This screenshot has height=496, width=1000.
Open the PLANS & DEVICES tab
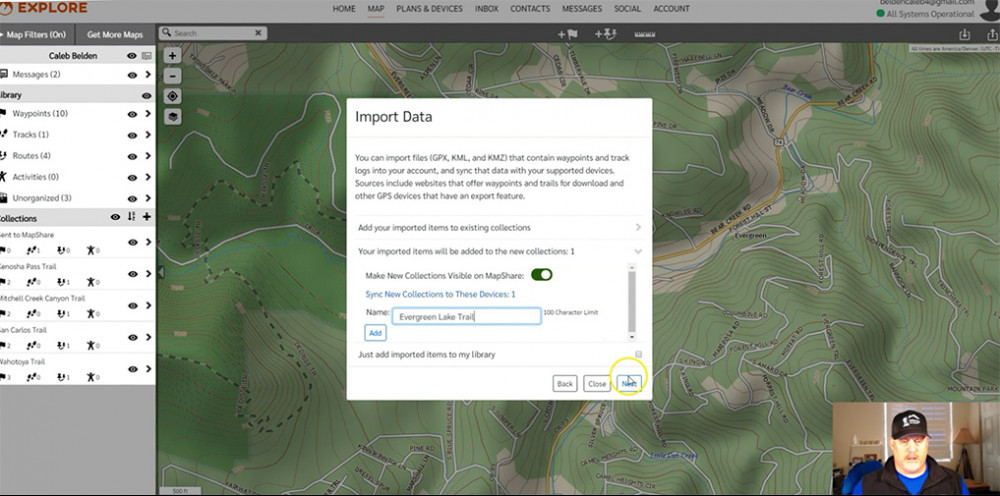click(x=429, y=9)
